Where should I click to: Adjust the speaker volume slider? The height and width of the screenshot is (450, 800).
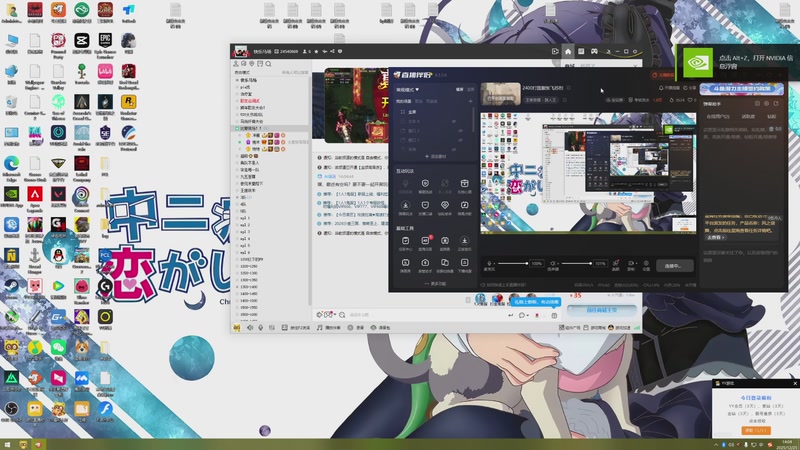[576, 263]
